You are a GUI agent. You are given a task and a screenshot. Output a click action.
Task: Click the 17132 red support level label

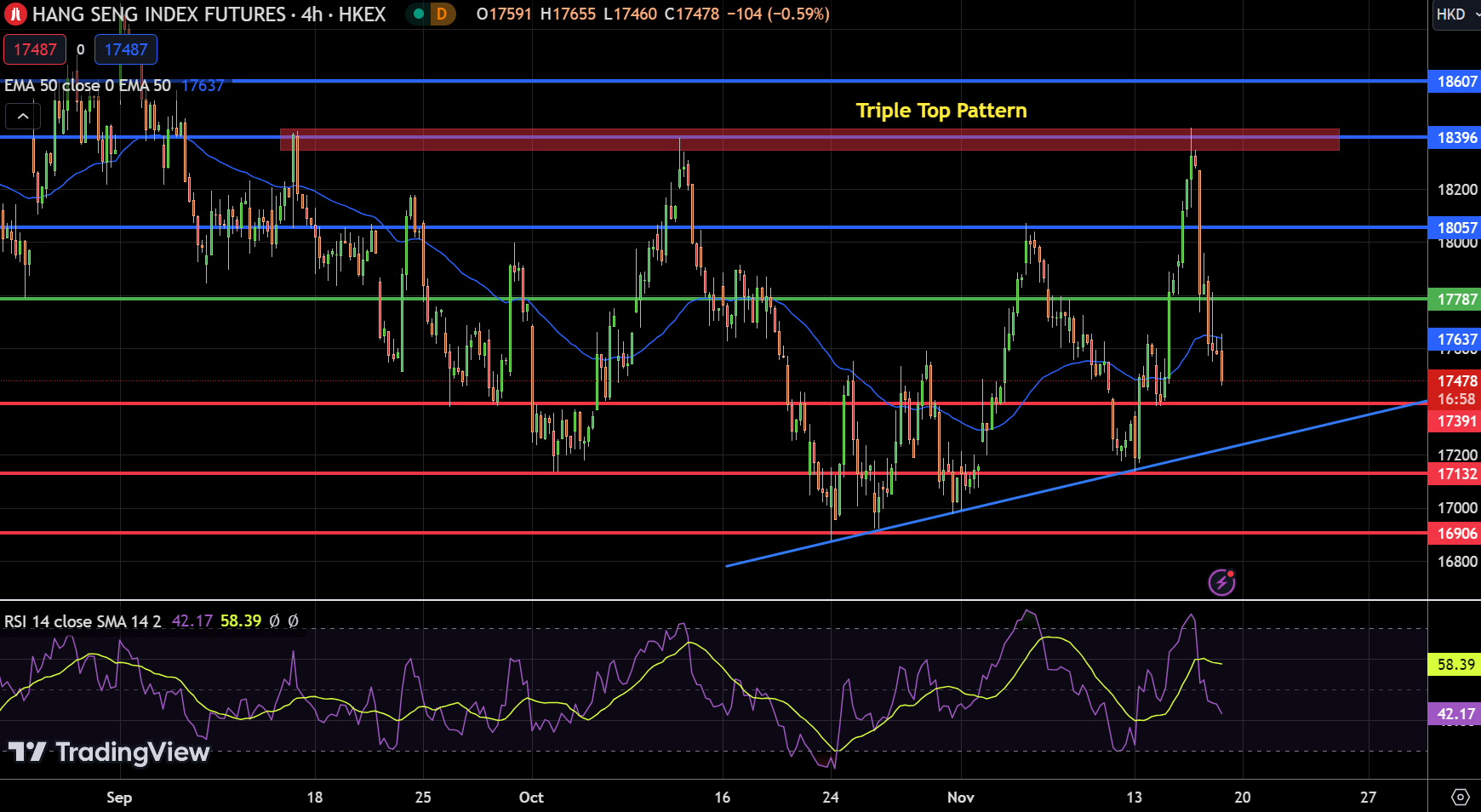coord(1455,473)
